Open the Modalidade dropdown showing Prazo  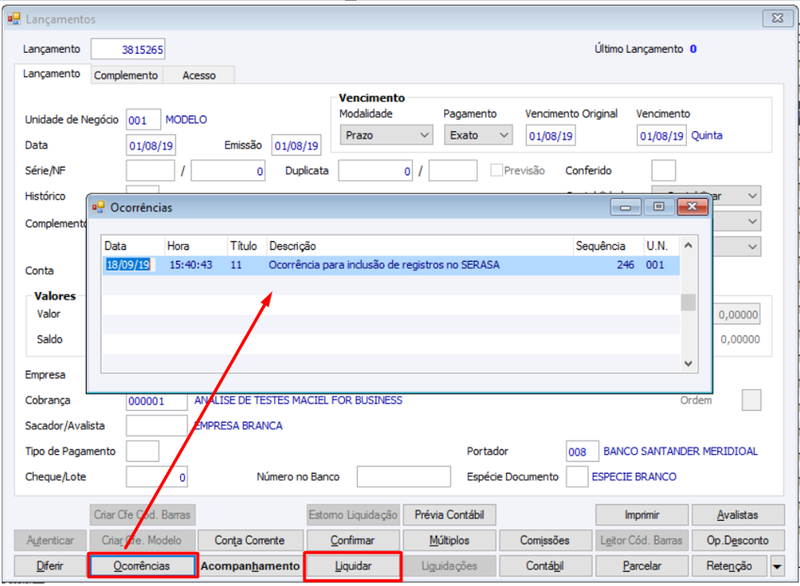click(386, 135)
